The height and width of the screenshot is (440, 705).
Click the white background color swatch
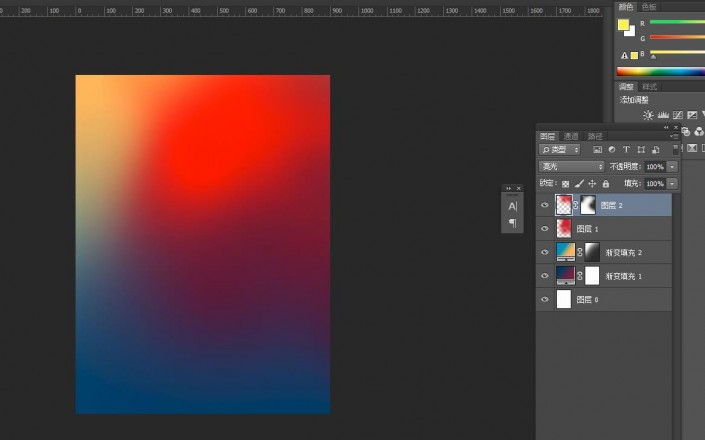[632, 33]
